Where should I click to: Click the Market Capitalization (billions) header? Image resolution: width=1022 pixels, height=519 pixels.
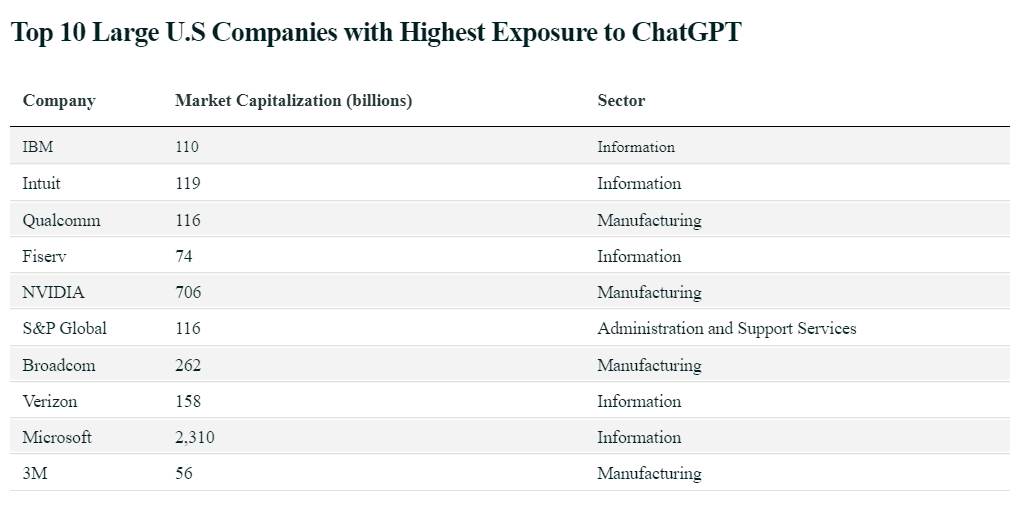tap(293, 101)
